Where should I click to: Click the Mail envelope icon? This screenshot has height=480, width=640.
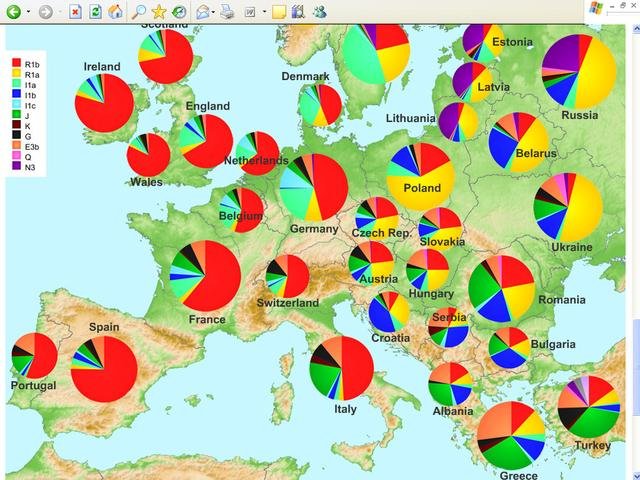coord(203,12)
